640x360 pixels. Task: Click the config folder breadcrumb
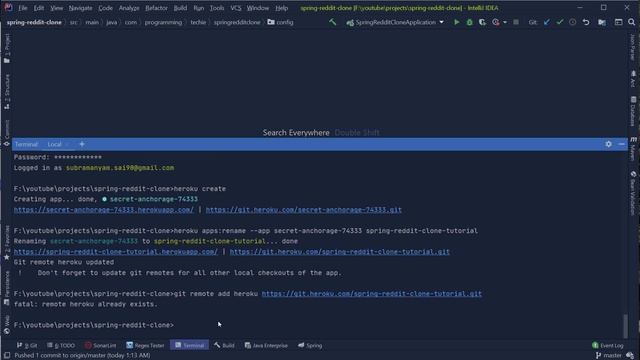(x=280, y=22)
